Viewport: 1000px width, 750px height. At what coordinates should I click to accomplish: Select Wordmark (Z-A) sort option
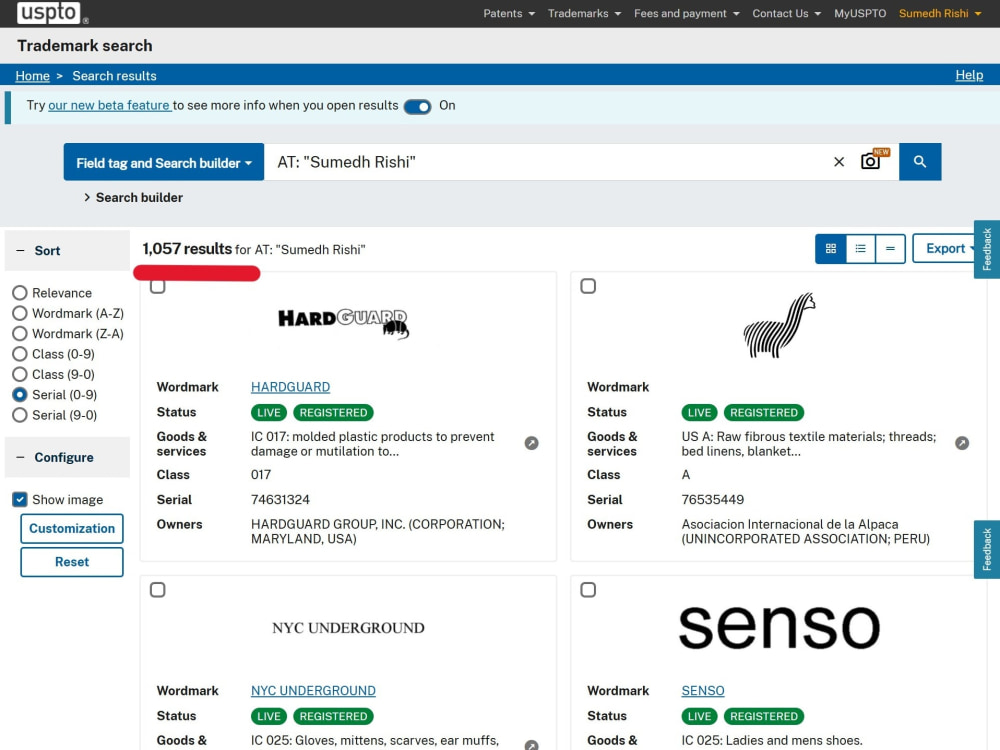point(20,334)
